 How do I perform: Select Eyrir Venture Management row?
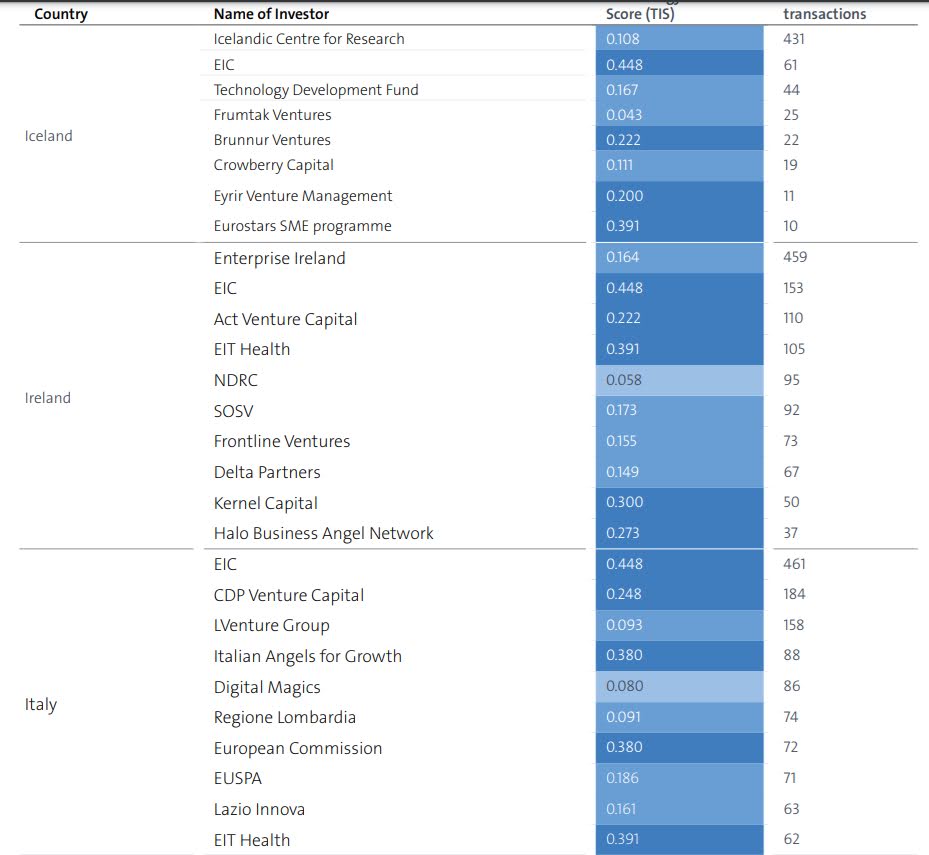coord(303,196)
